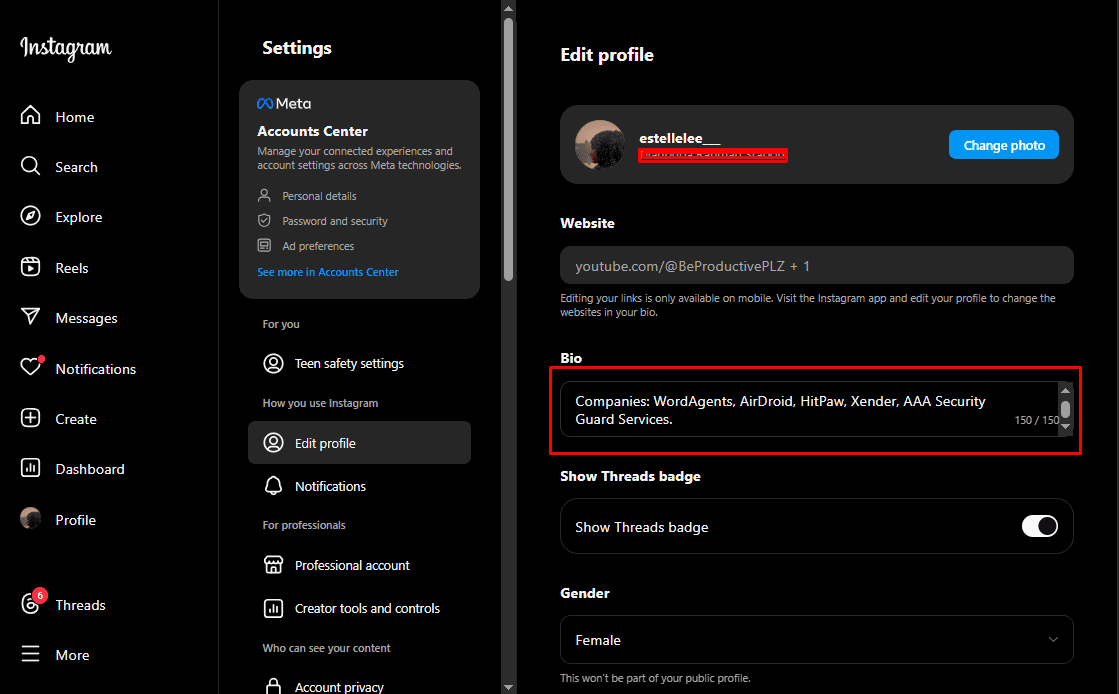Open Notifications label in settings menu
1119x694 pixels.
tap(330, 486)
